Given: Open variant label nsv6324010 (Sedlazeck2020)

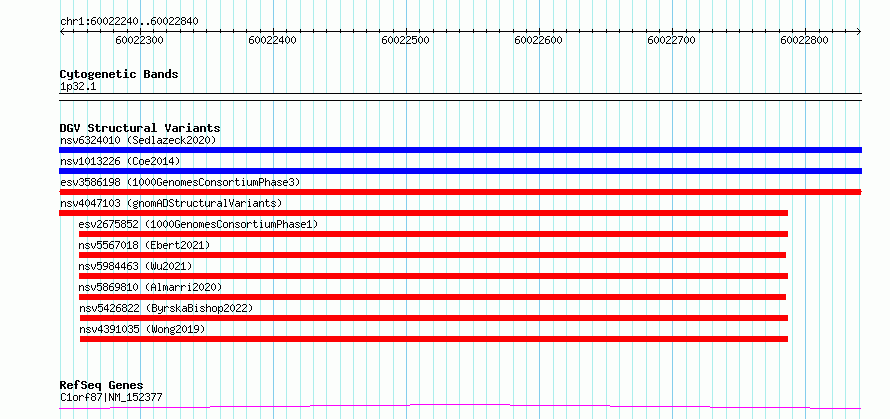Looking at the screenshot, I should (138, 140).
